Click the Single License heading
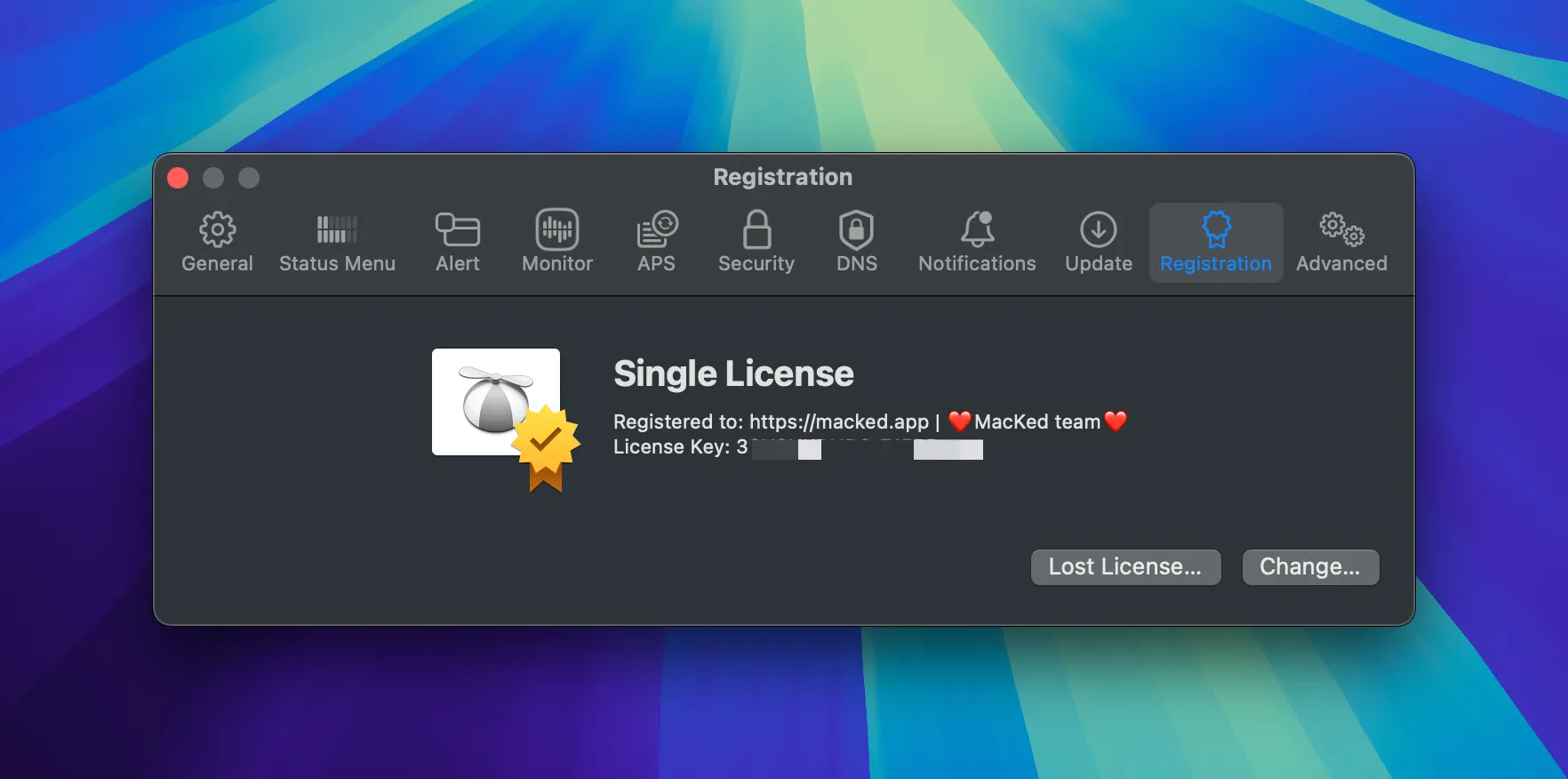Viewport: 1568px width, 779px height. pos(733,373)
